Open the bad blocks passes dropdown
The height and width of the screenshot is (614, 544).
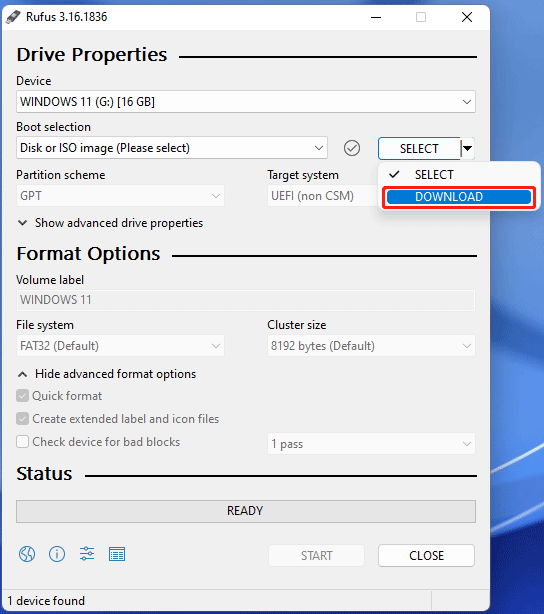point(371,444)
